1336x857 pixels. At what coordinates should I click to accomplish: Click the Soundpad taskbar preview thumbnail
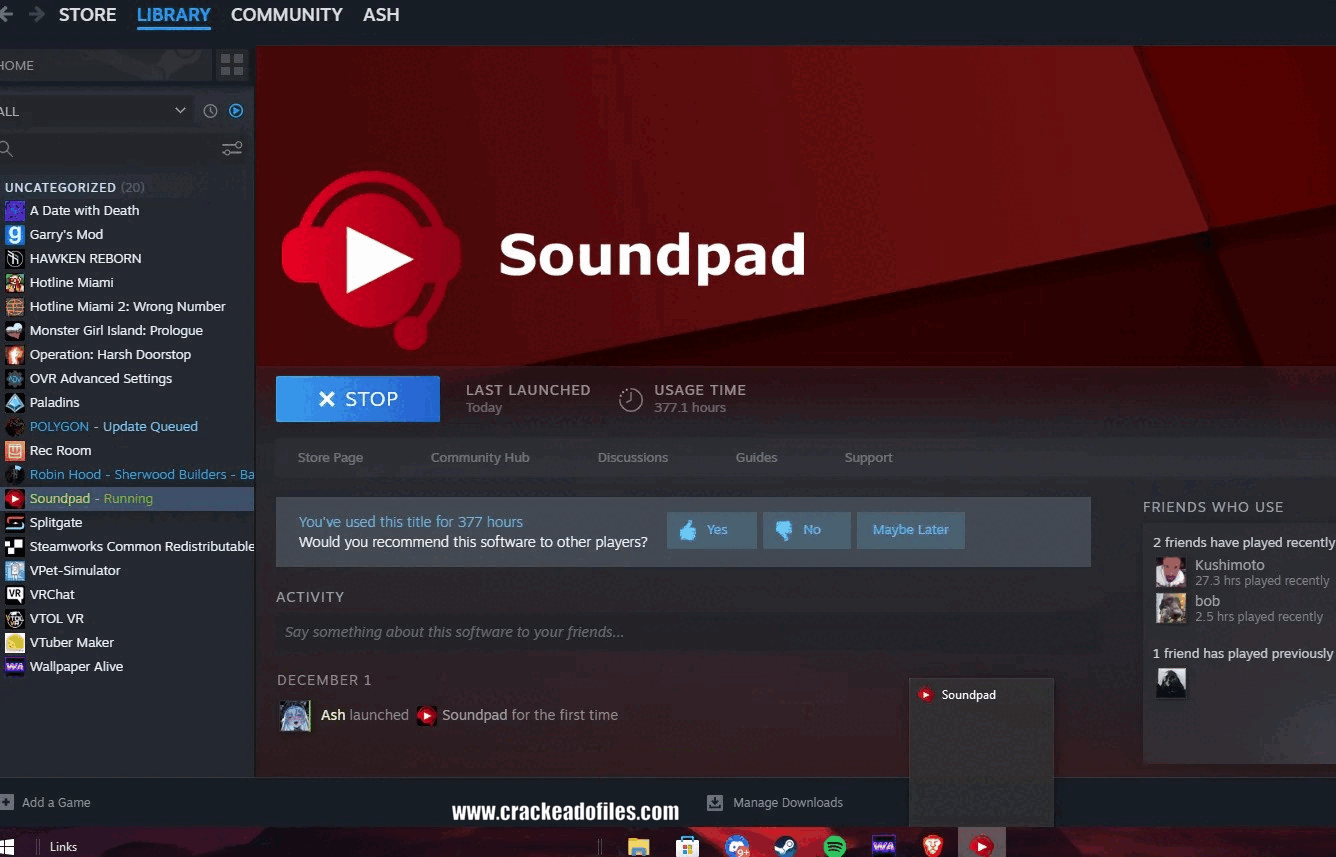point(981,752)
